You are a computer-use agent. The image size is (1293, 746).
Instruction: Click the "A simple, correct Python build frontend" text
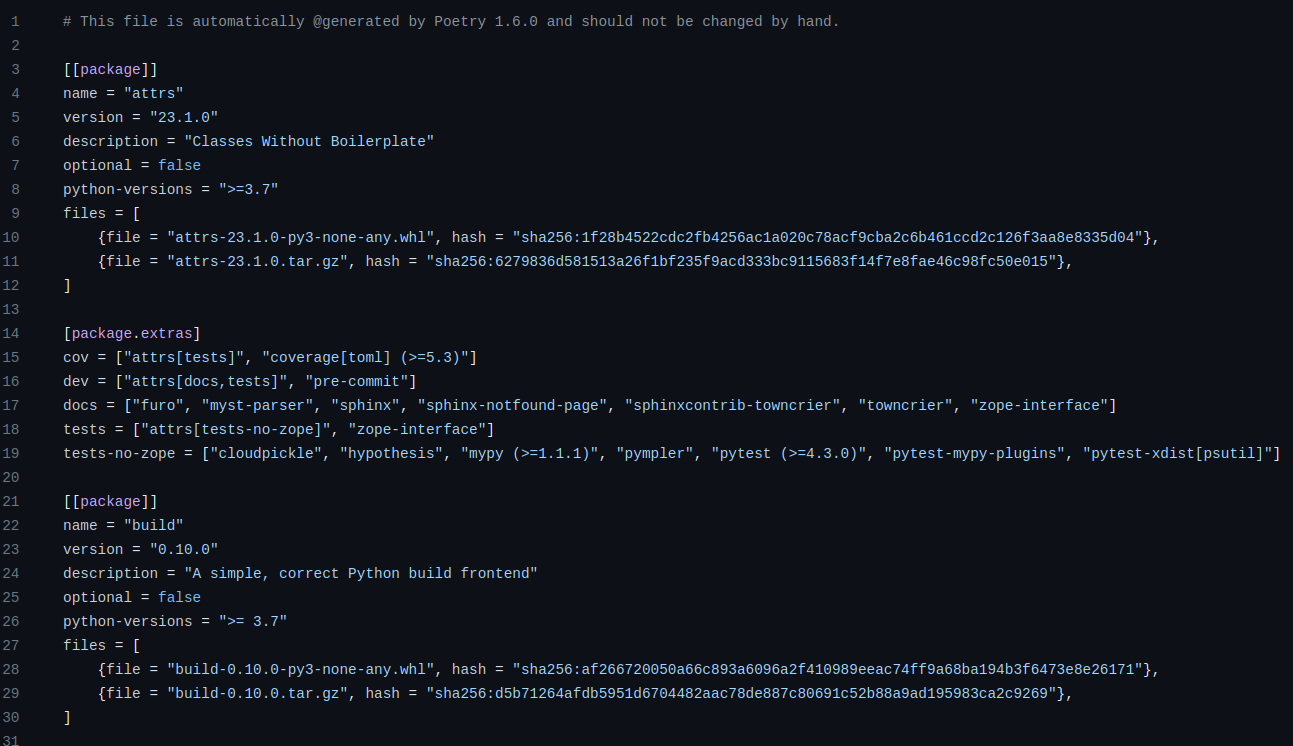pyautogui.click(x=360, y=573)
